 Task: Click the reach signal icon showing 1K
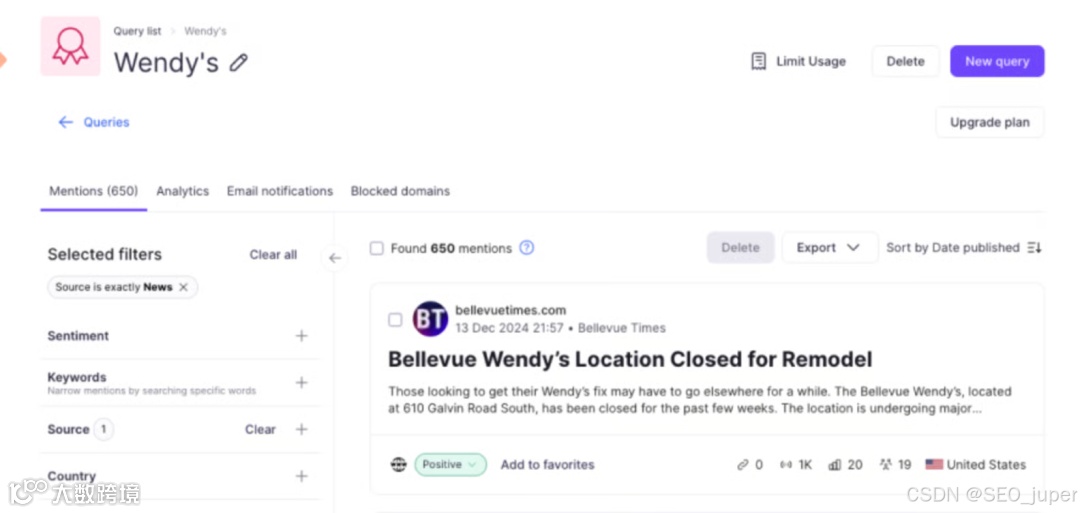786,465
